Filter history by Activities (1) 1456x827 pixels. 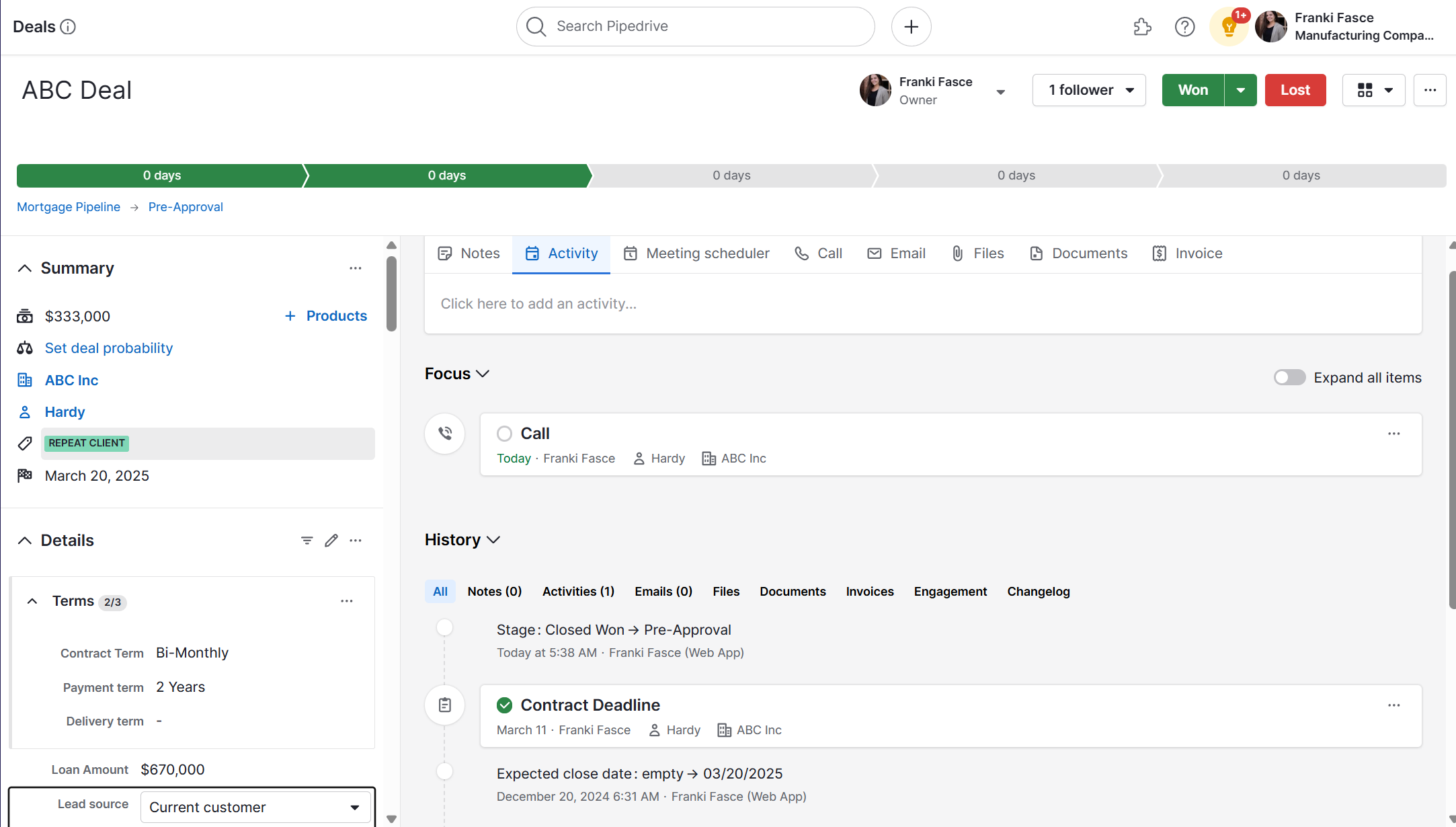tap(578, 592)
